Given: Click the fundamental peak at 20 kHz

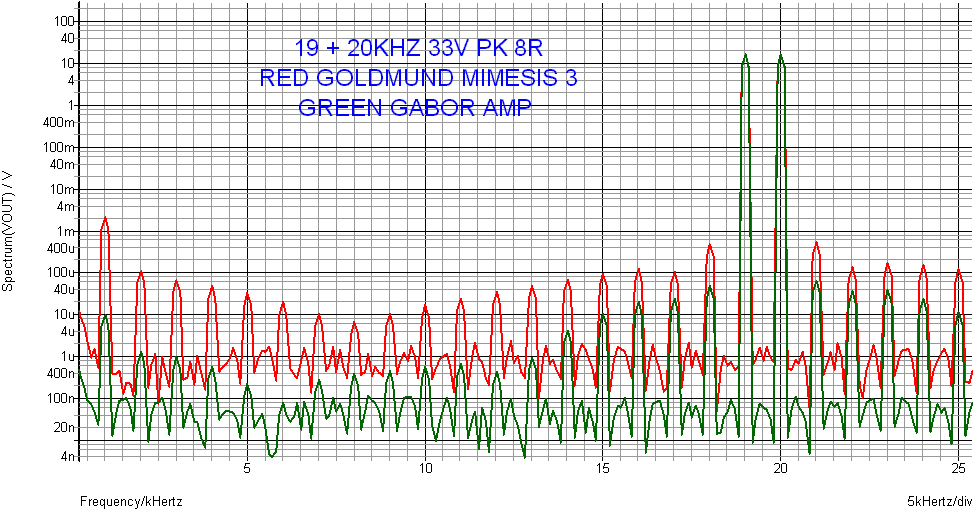Looking at the screenshot, I should (780, 57).
